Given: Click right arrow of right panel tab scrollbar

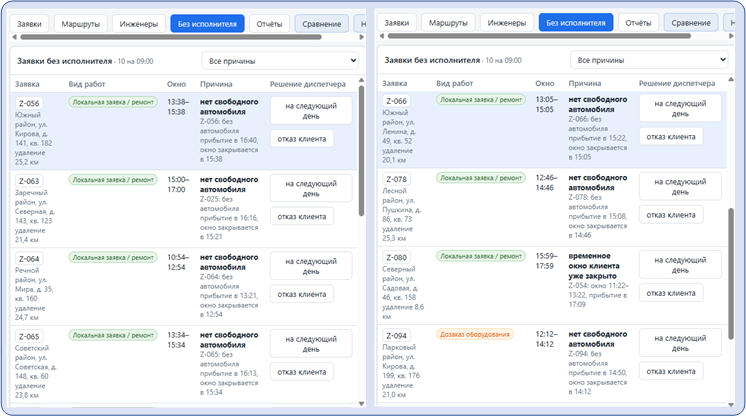Looking at the screenshot, I should [731, 36].
